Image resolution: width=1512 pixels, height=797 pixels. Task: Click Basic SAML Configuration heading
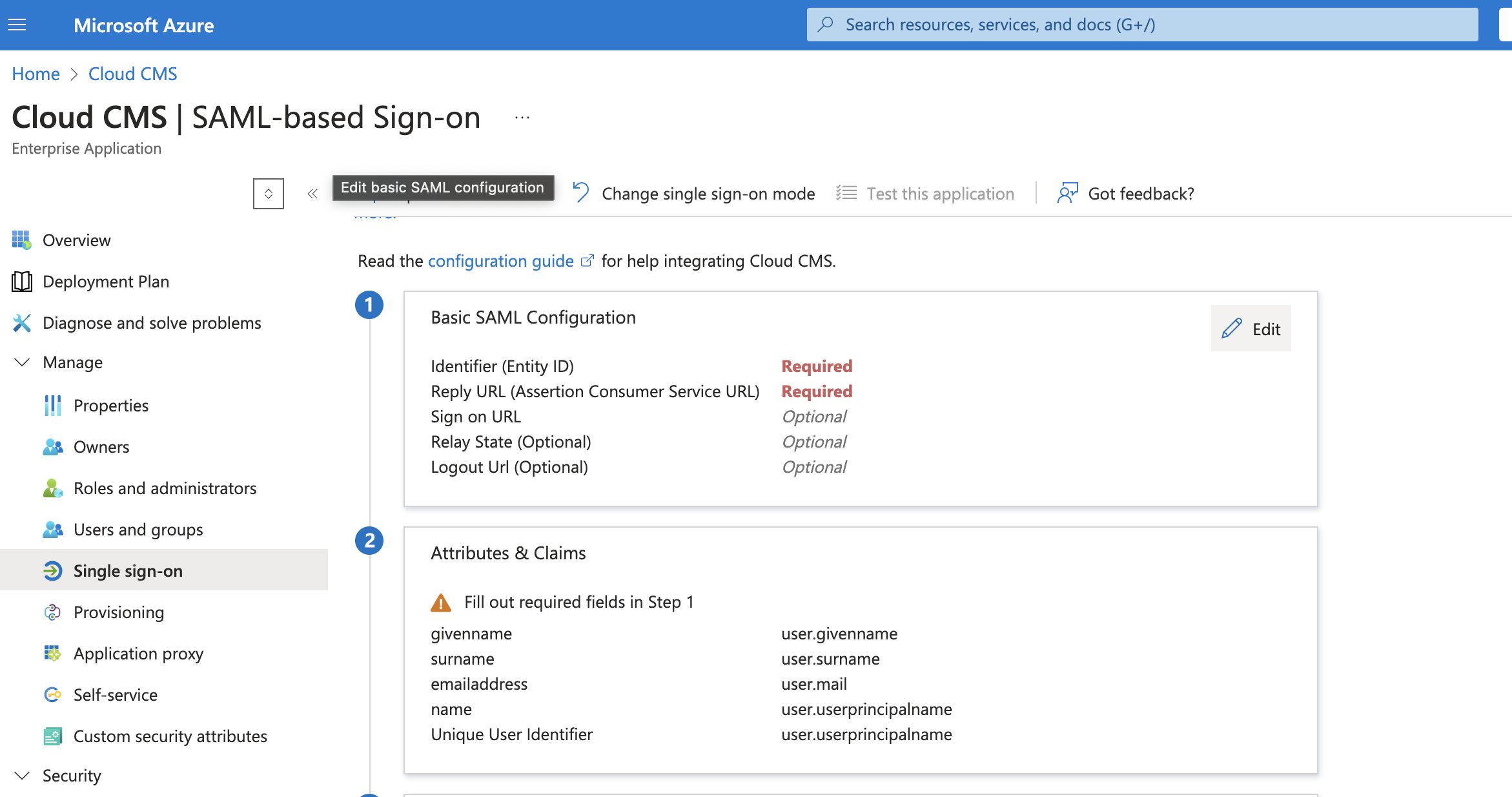point(533,317)
